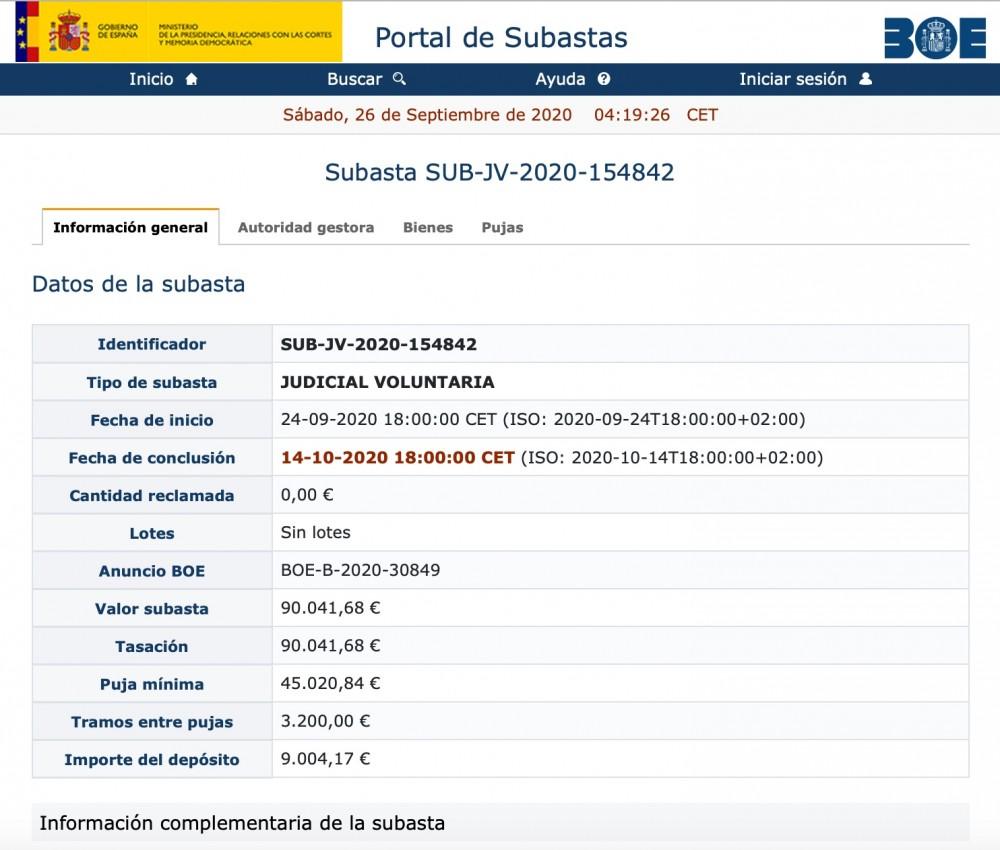Open the BOE-B-2020-30849 announcement link
The width and height of the screenshot is (1000, 850).
[350, 570]
